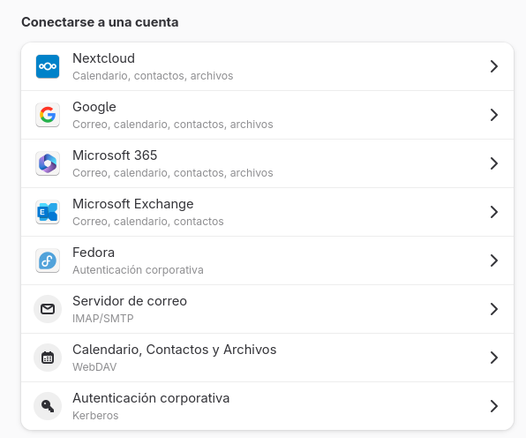Image resolution: width=526 pixels, height=438 pixels.
Task: Click the 'Conectarse a una cuenta' heading
Action: coord(100,22)
